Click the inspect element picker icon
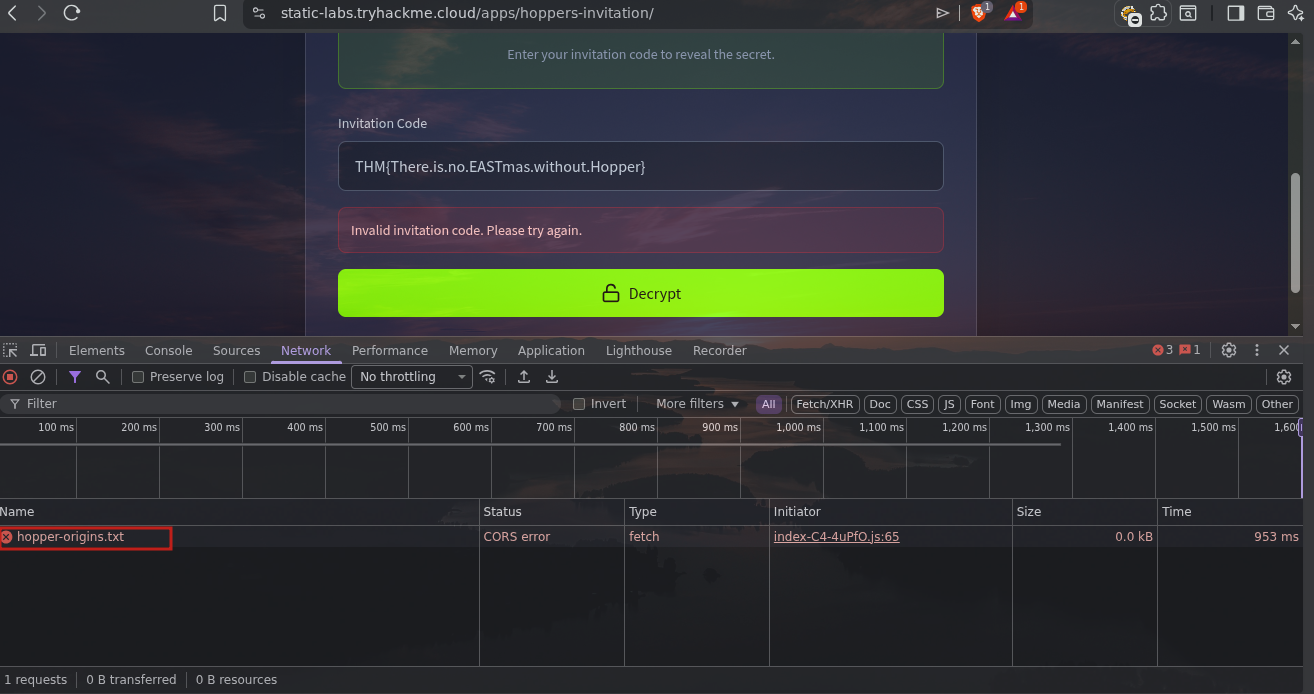 [x=10, y=350]
